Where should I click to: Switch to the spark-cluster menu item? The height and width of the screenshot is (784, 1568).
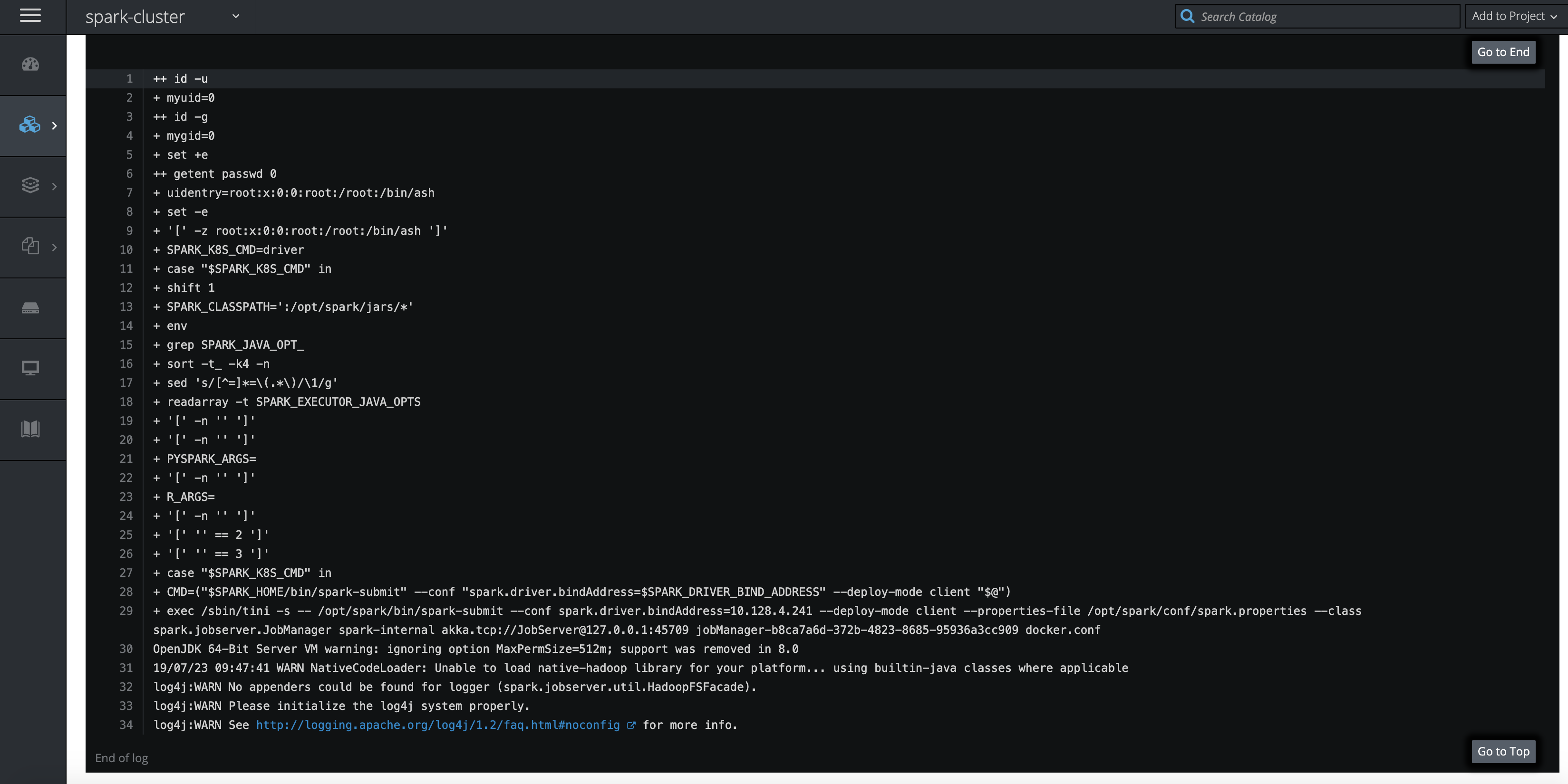click(x=135, y=17)
